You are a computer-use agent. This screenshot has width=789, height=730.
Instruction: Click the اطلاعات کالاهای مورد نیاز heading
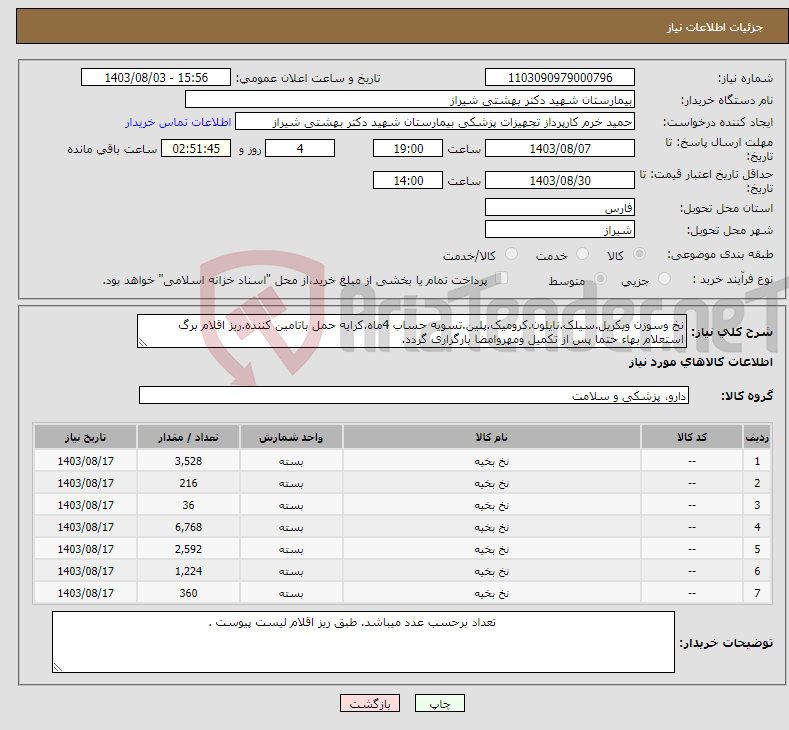(x=700, y=362)
